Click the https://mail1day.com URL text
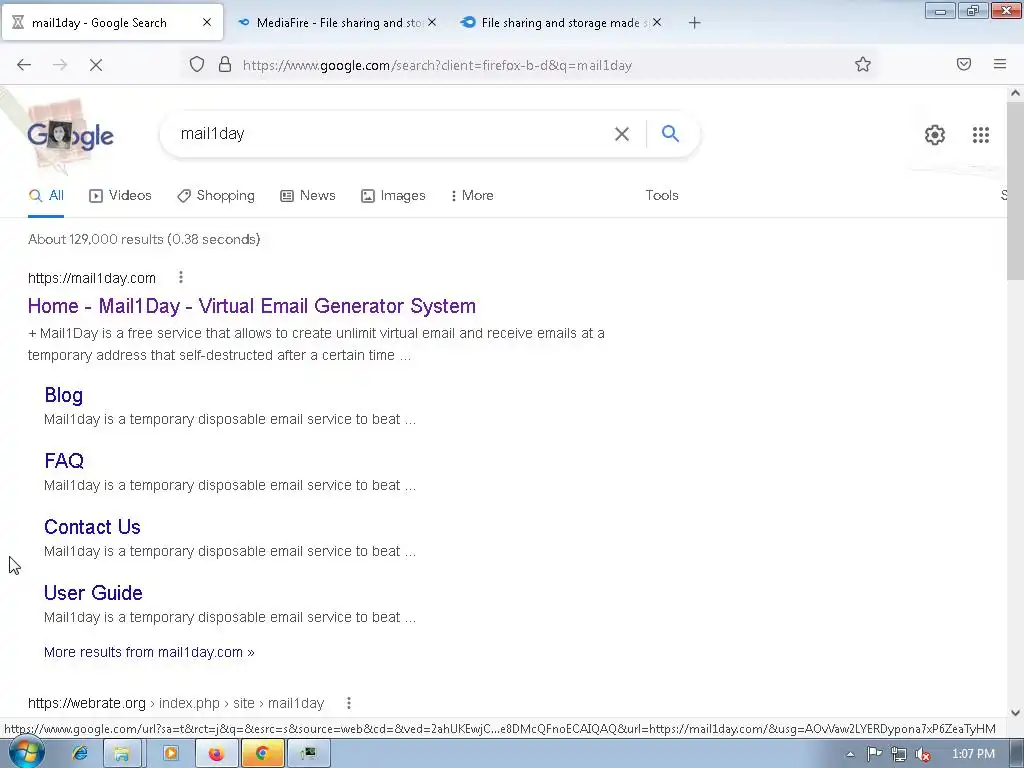The height and width of the screenshot is (768, 1024). pos(91,278)
